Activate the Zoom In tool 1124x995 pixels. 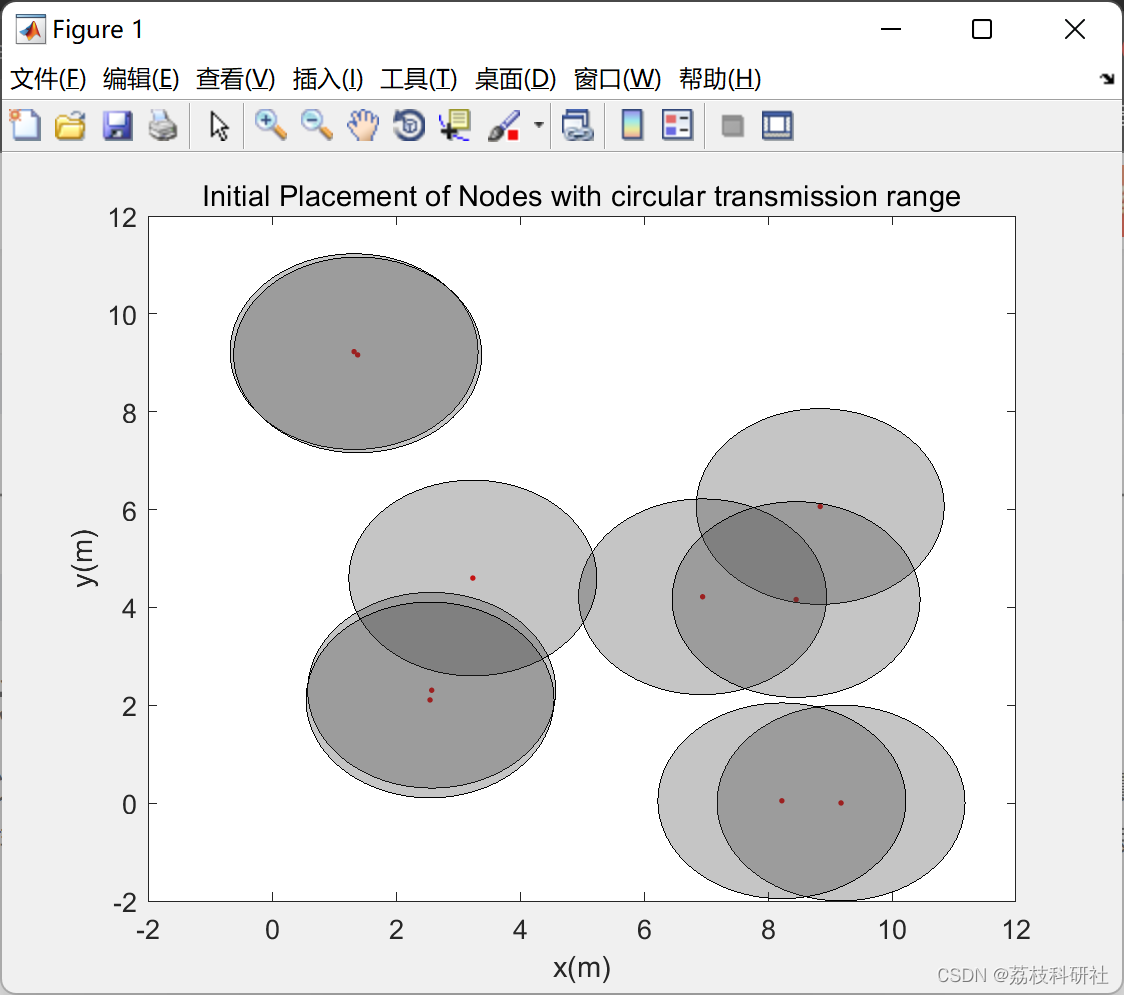point(270,125)
